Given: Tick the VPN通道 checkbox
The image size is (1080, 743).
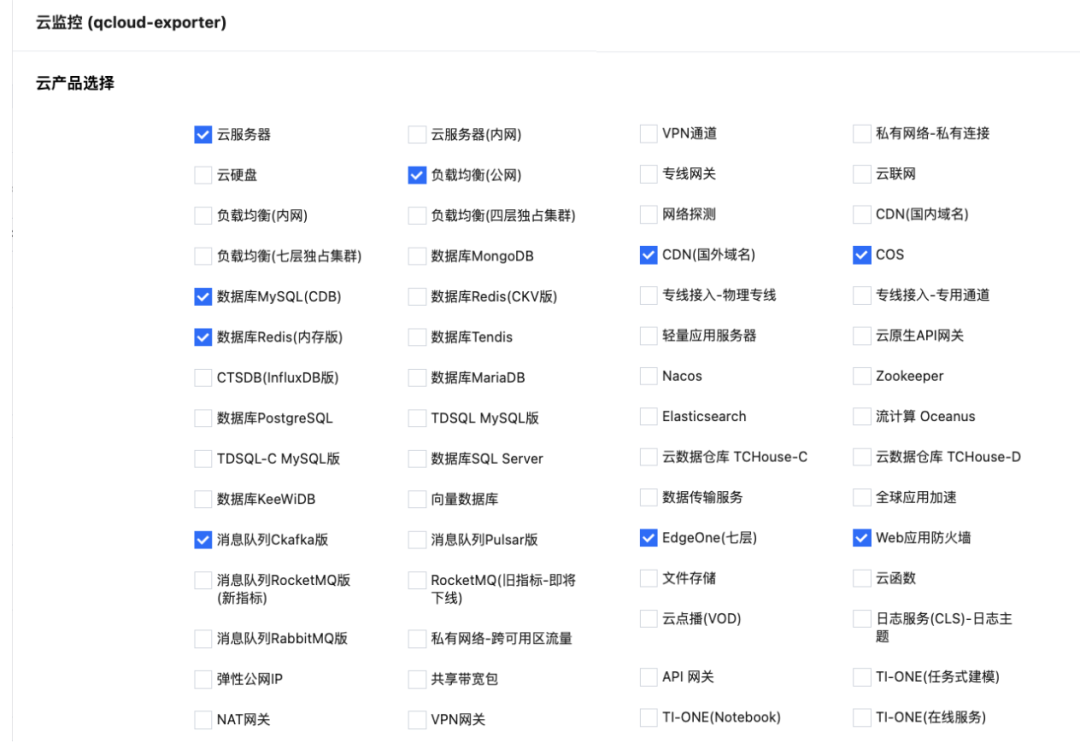Looking at the screenshot, I should point(648,134).
